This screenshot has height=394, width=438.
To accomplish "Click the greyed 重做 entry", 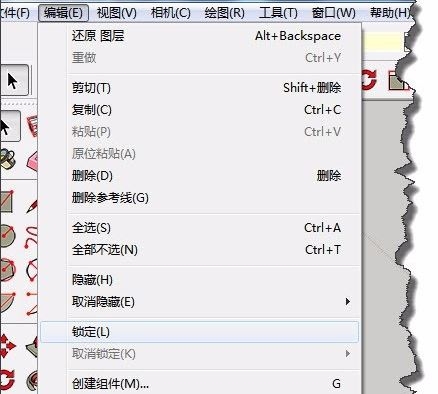I will click(x=200, y=58).
